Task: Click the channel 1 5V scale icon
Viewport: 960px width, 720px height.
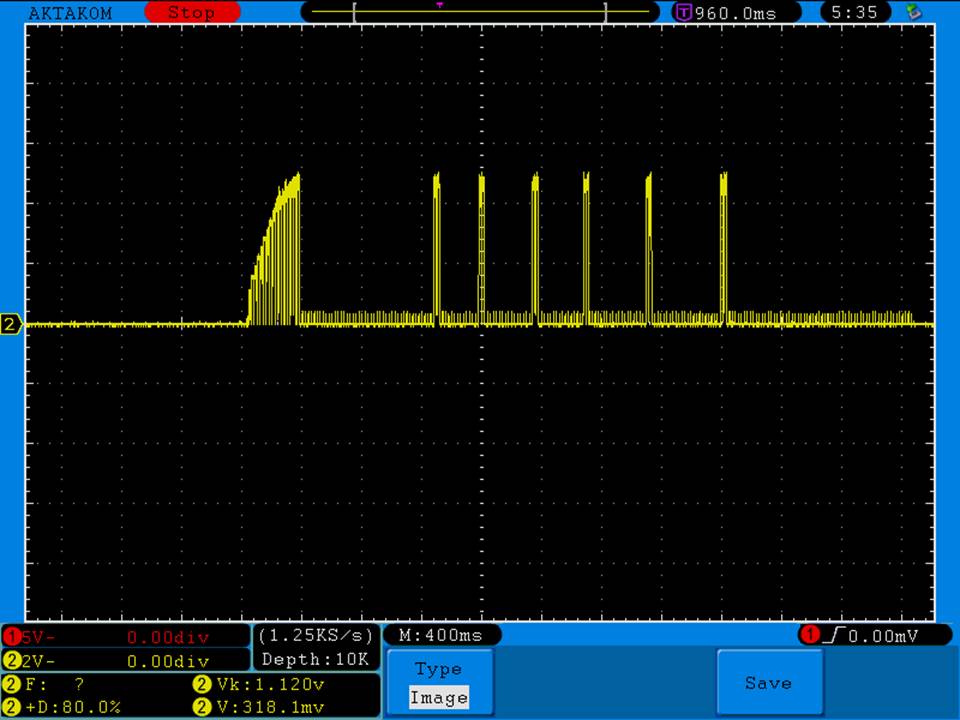Action: (x=11, y=637)
